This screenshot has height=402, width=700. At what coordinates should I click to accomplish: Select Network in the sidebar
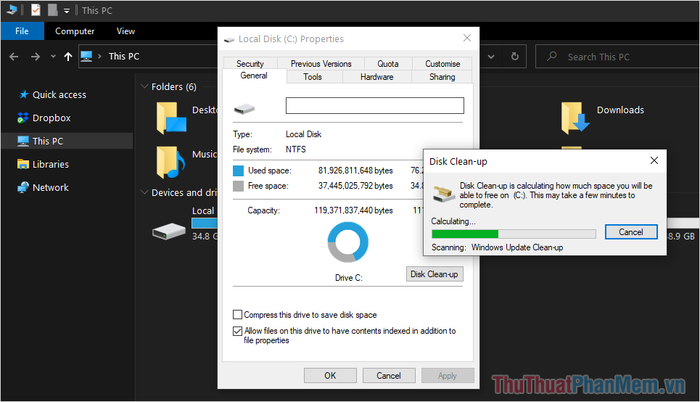click(50, 188)
